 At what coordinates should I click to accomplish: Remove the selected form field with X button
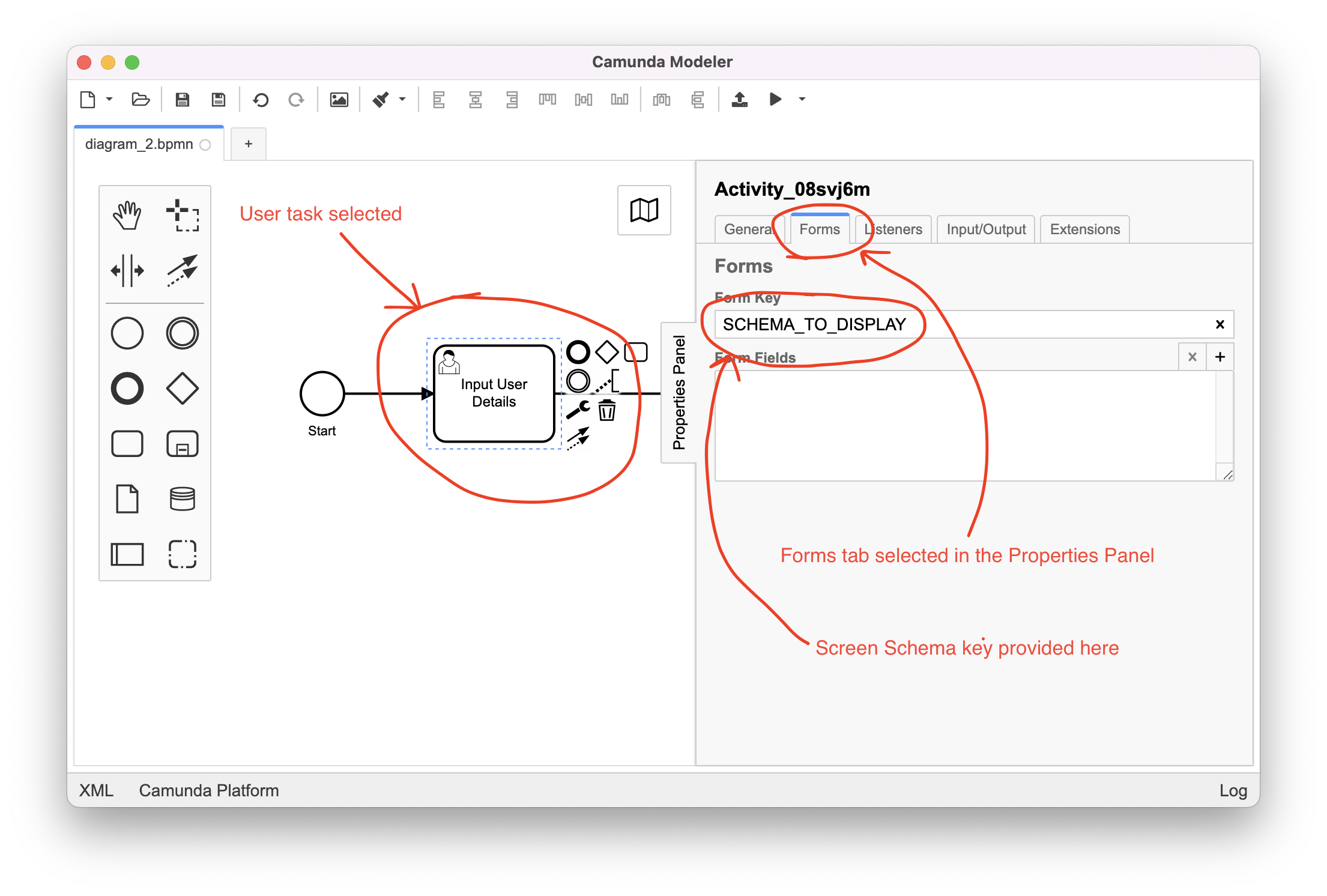click(x=1192, y=357)
